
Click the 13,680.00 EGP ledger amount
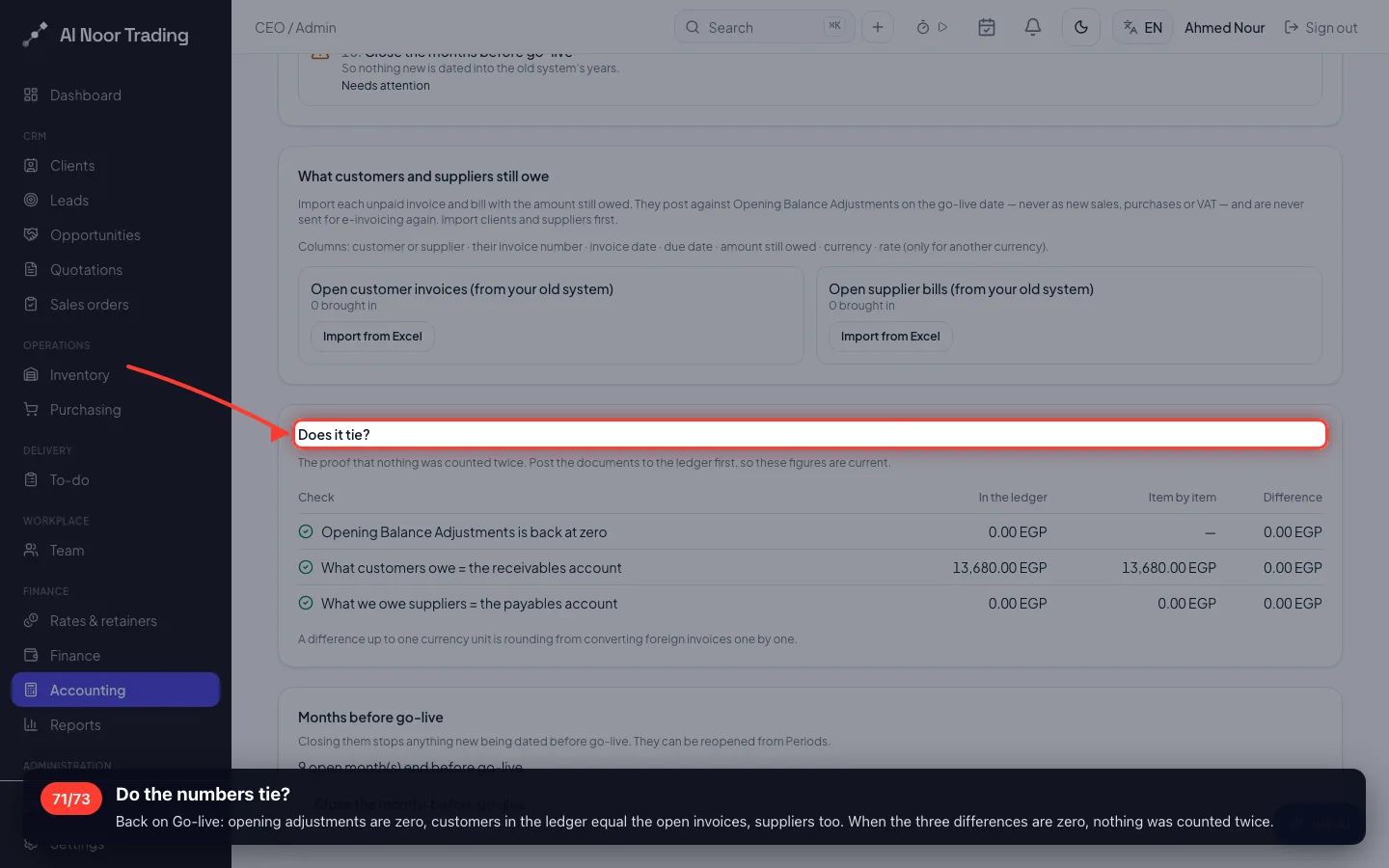click(999, 568)
